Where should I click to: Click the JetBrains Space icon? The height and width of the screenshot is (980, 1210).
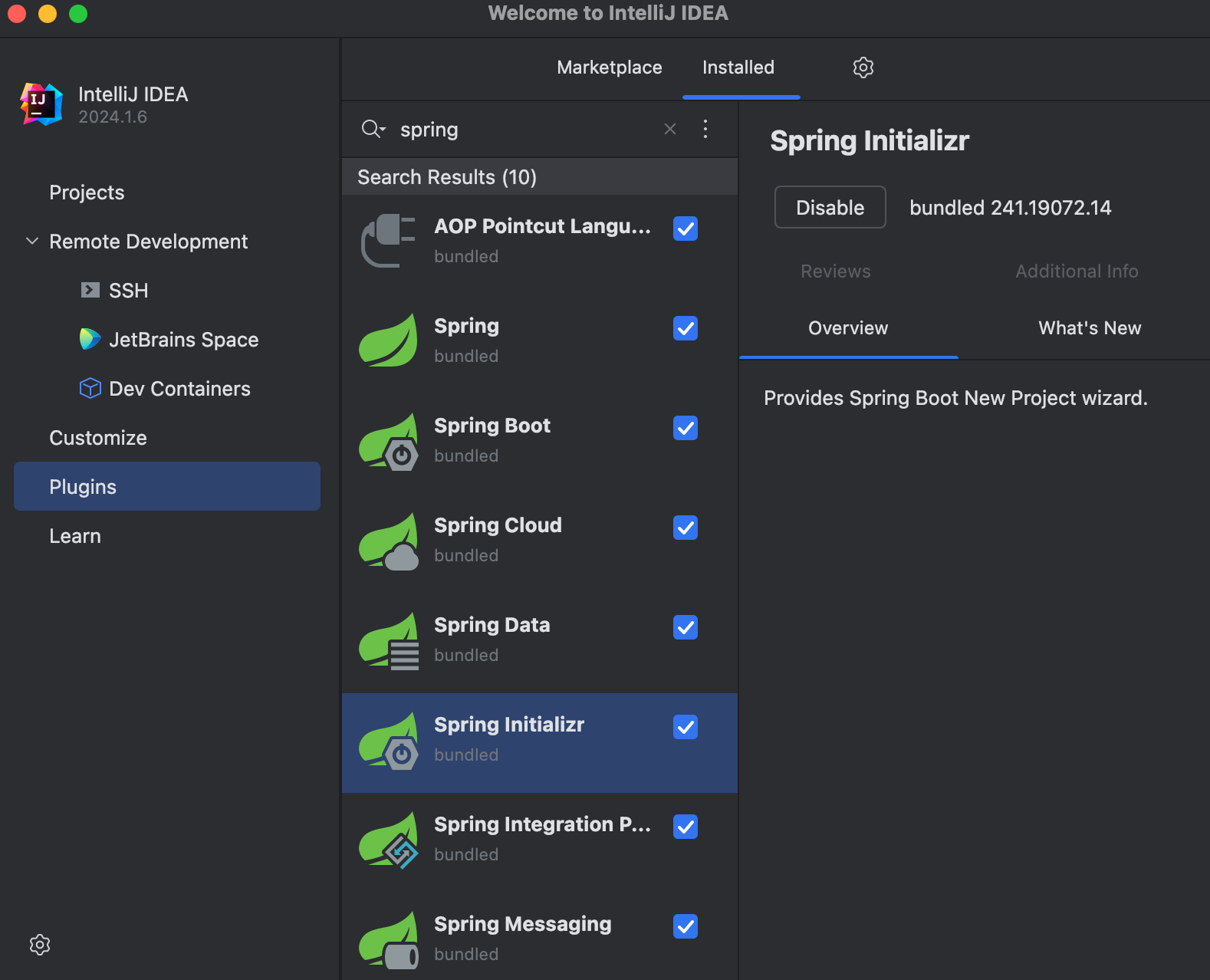pos(90,339)
